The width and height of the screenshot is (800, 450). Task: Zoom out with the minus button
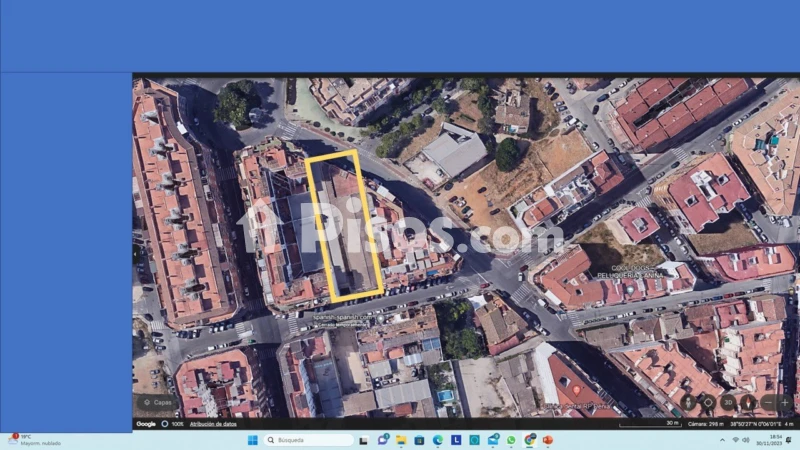point(768,403)
